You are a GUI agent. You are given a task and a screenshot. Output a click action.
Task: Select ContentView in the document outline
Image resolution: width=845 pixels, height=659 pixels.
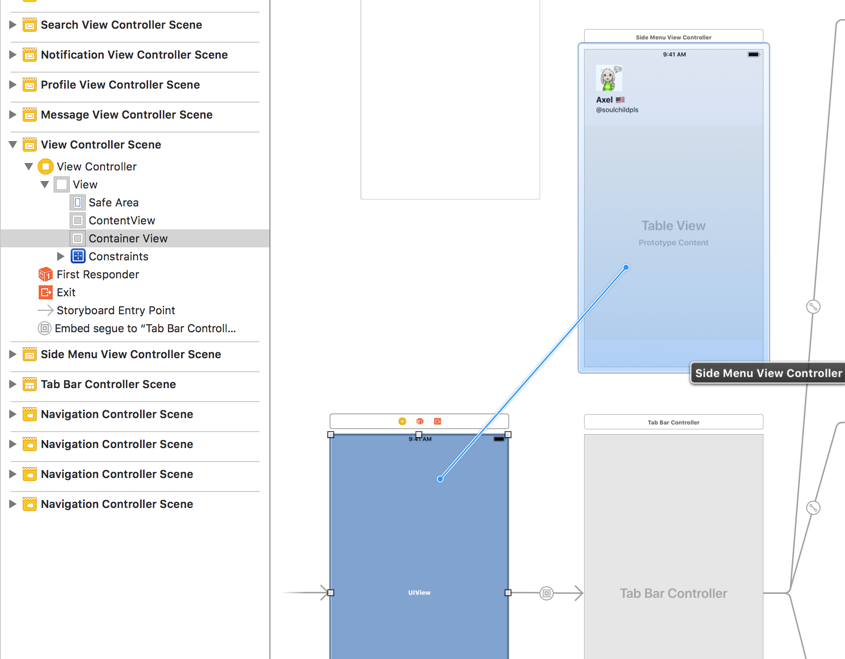click(x=121, y=221)
